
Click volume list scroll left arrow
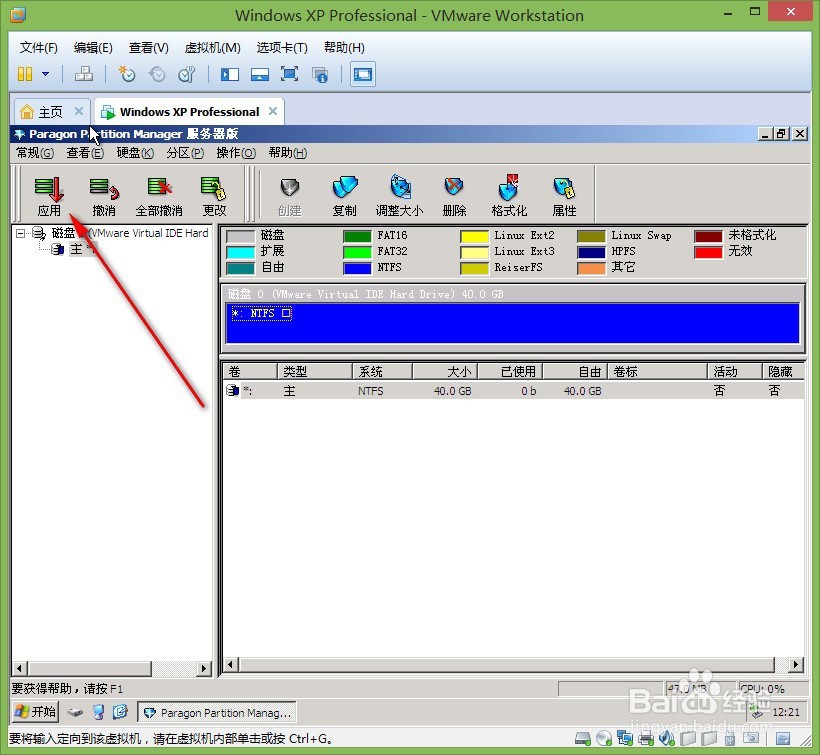[x=231, y=665]
